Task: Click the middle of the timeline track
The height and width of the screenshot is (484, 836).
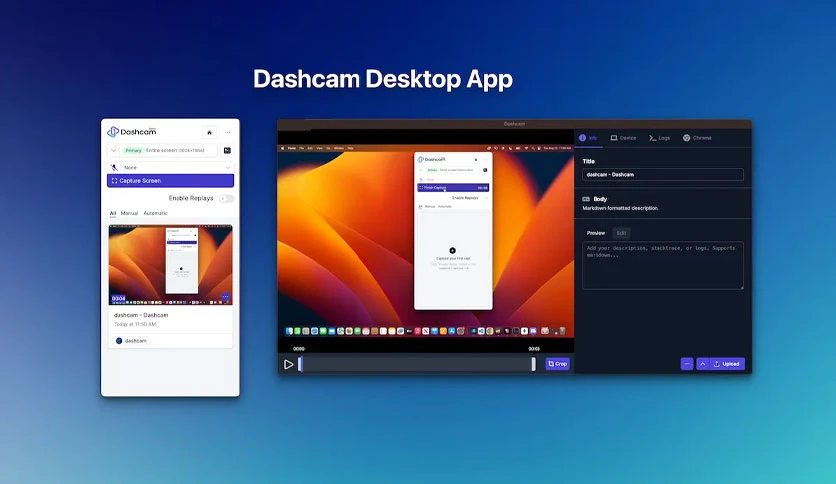Action: [x=417, y=364]
